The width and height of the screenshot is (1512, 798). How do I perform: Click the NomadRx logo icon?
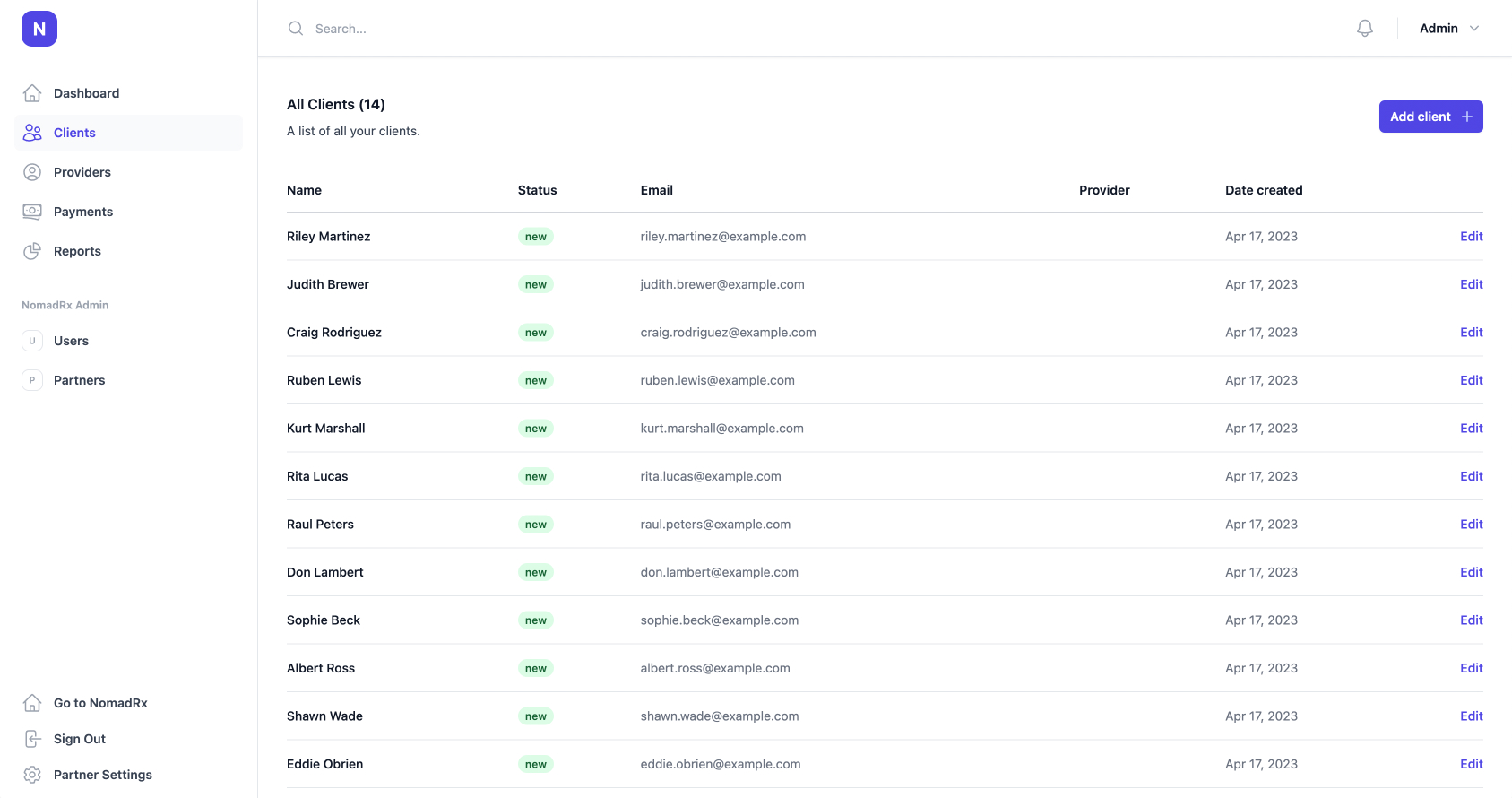point(39,29)
